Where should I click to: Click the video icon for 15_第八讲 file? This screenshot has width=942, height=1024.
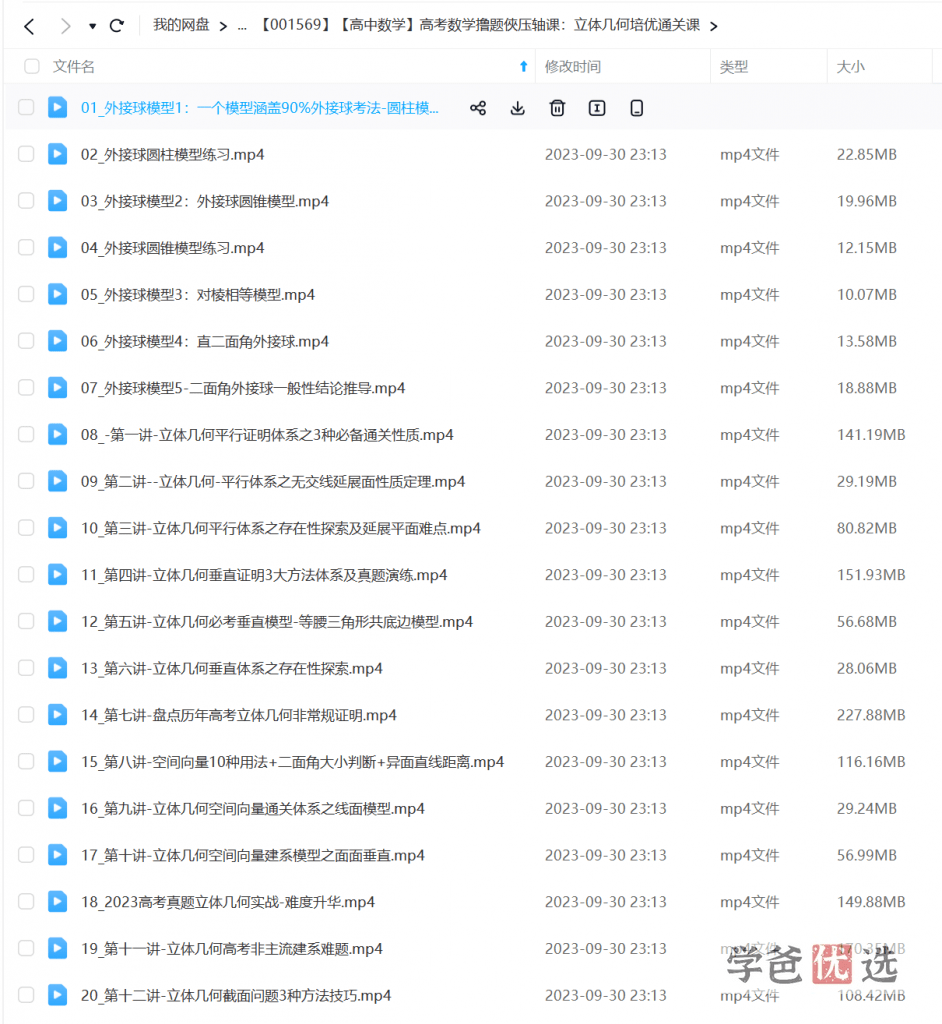pyautogui.click(x=57, y=761)
